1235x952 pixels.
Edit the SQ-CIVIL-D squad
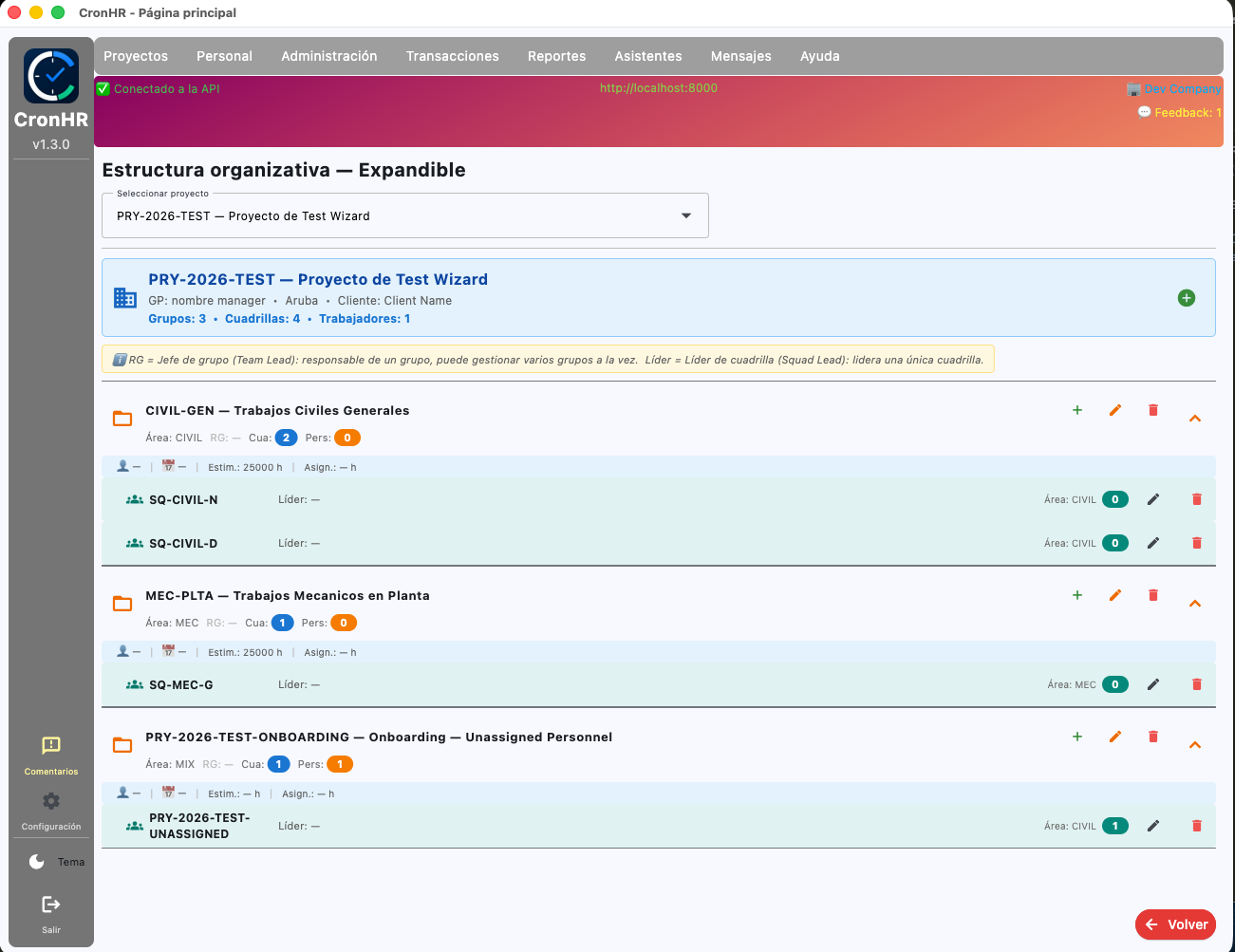click(x=1153, y=543)
